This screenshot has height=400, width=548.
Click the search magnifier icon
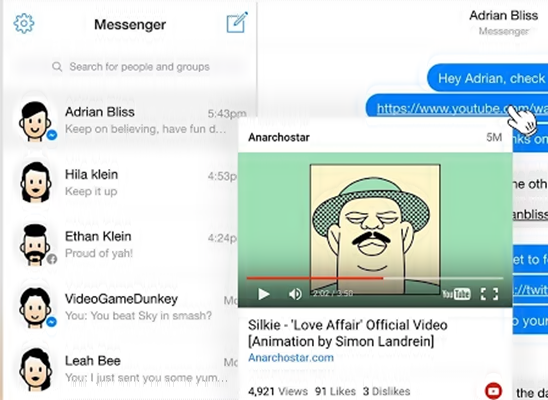57,66
